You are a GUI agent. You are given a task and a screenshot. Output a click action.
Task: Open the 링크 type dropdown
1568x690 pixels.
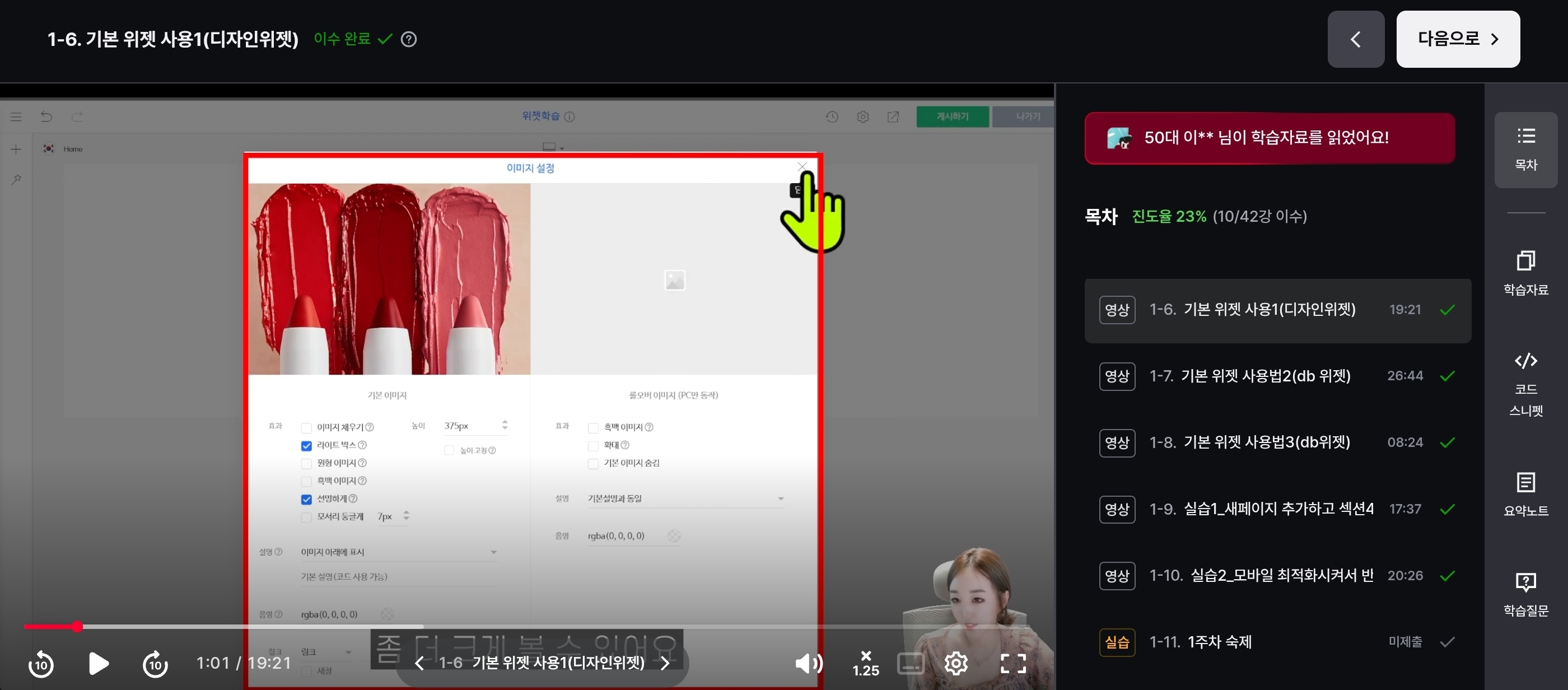click(326, 652)
